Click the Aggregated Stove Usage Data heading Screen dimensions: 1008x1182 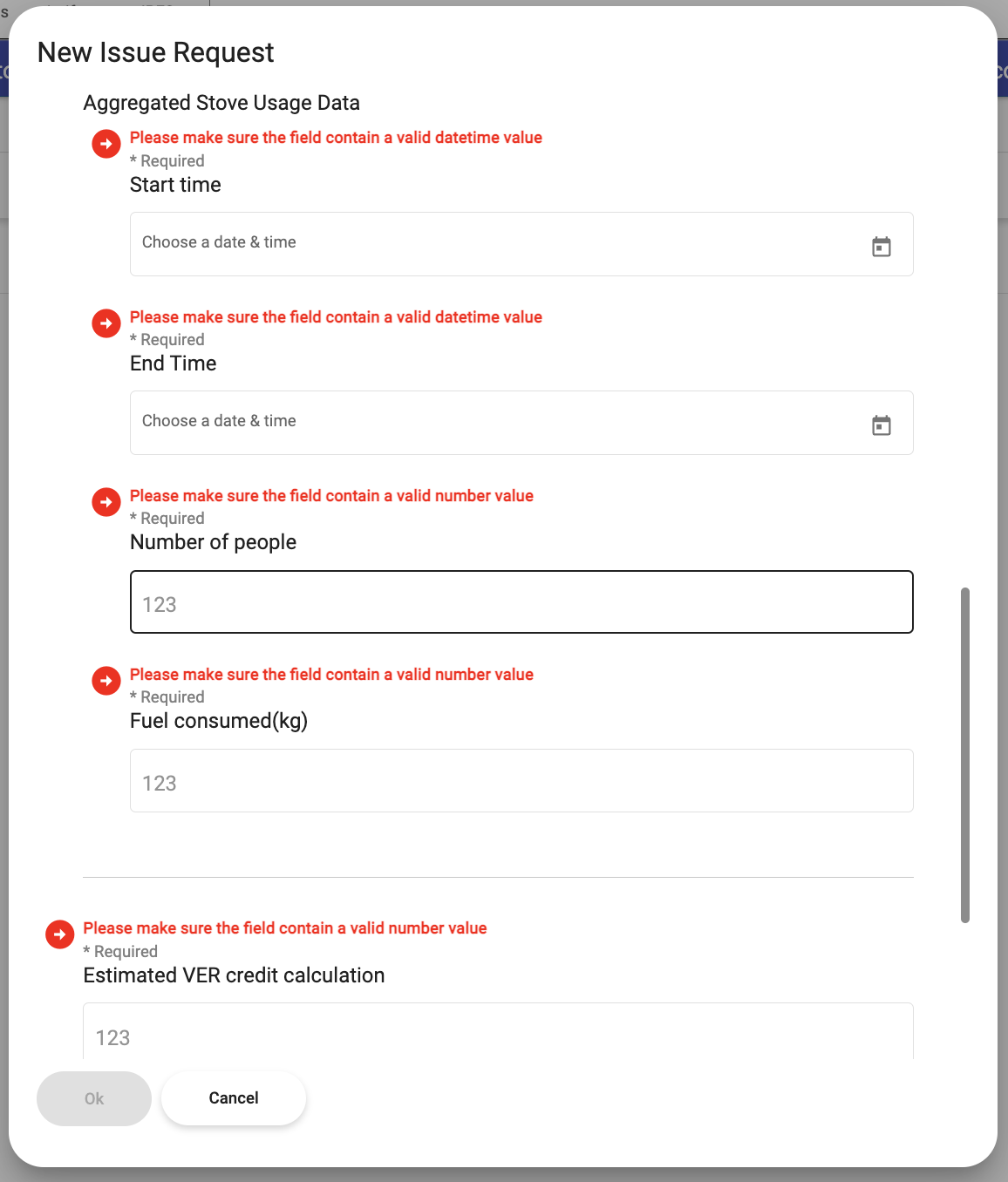click(221, 103)
